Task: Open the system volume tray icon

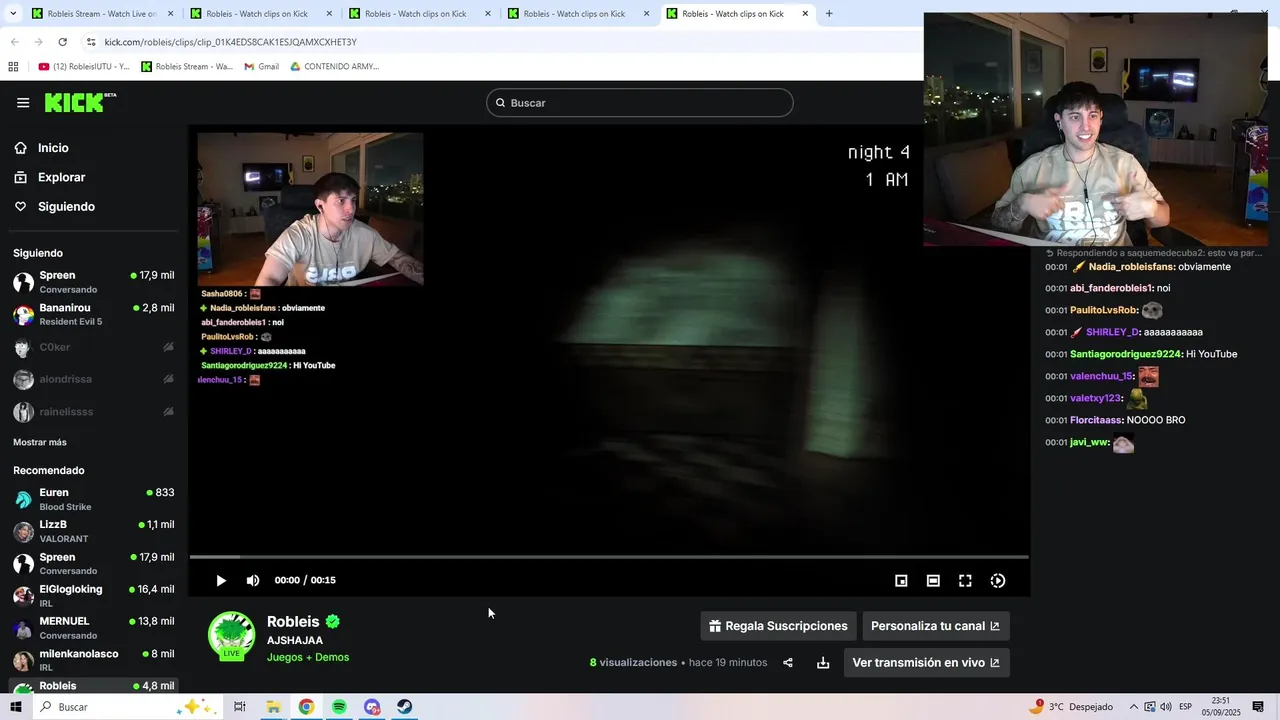Action: (x=1166, y=707)
